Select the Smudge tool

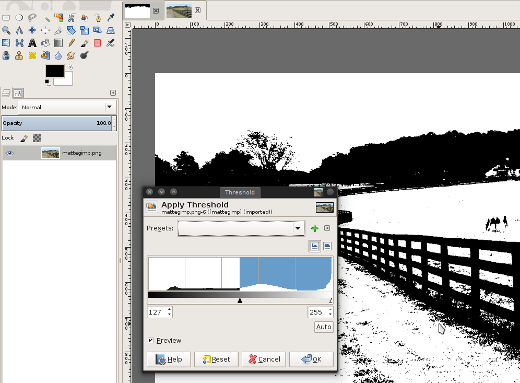coord(71,56)
